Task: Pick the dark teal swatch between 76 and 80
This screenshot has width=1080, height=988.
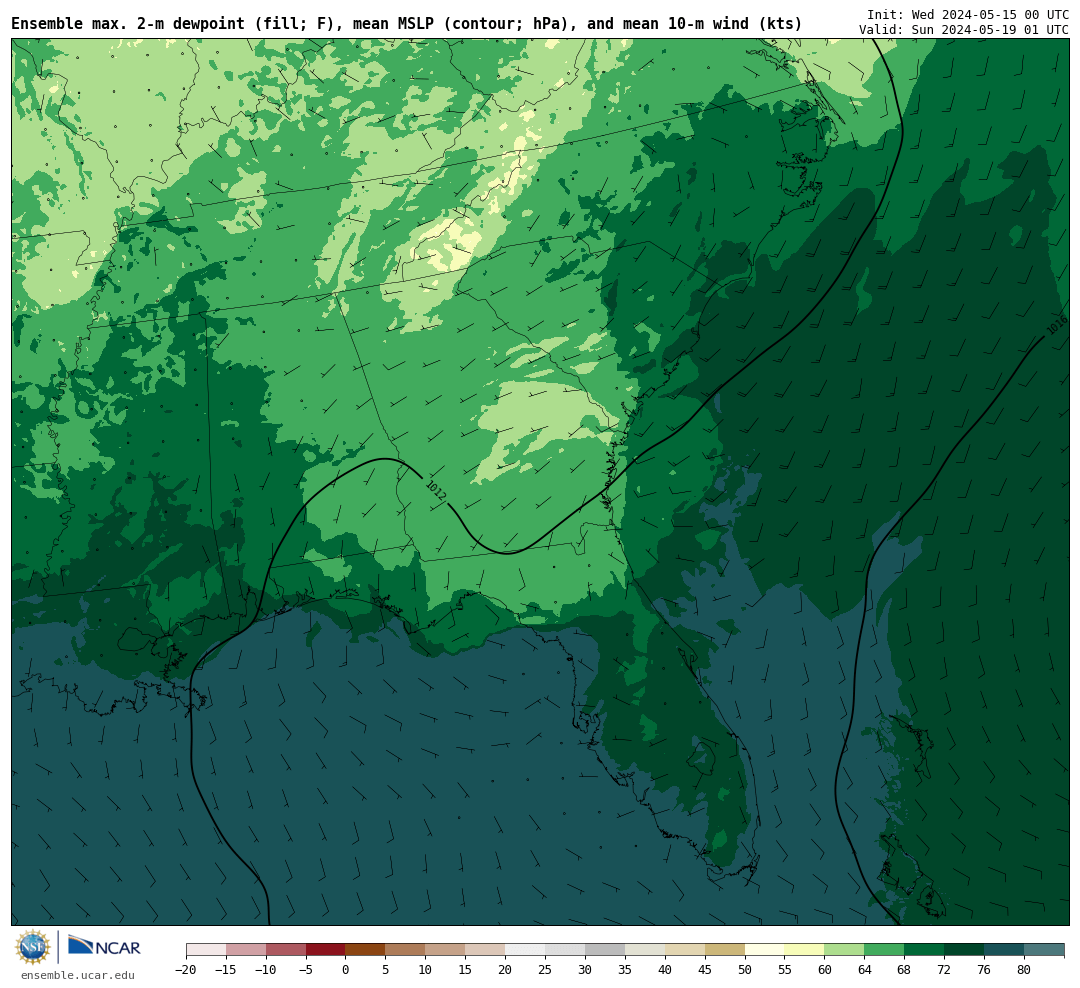Action: pyautogui.click(x=1004, y=950)
